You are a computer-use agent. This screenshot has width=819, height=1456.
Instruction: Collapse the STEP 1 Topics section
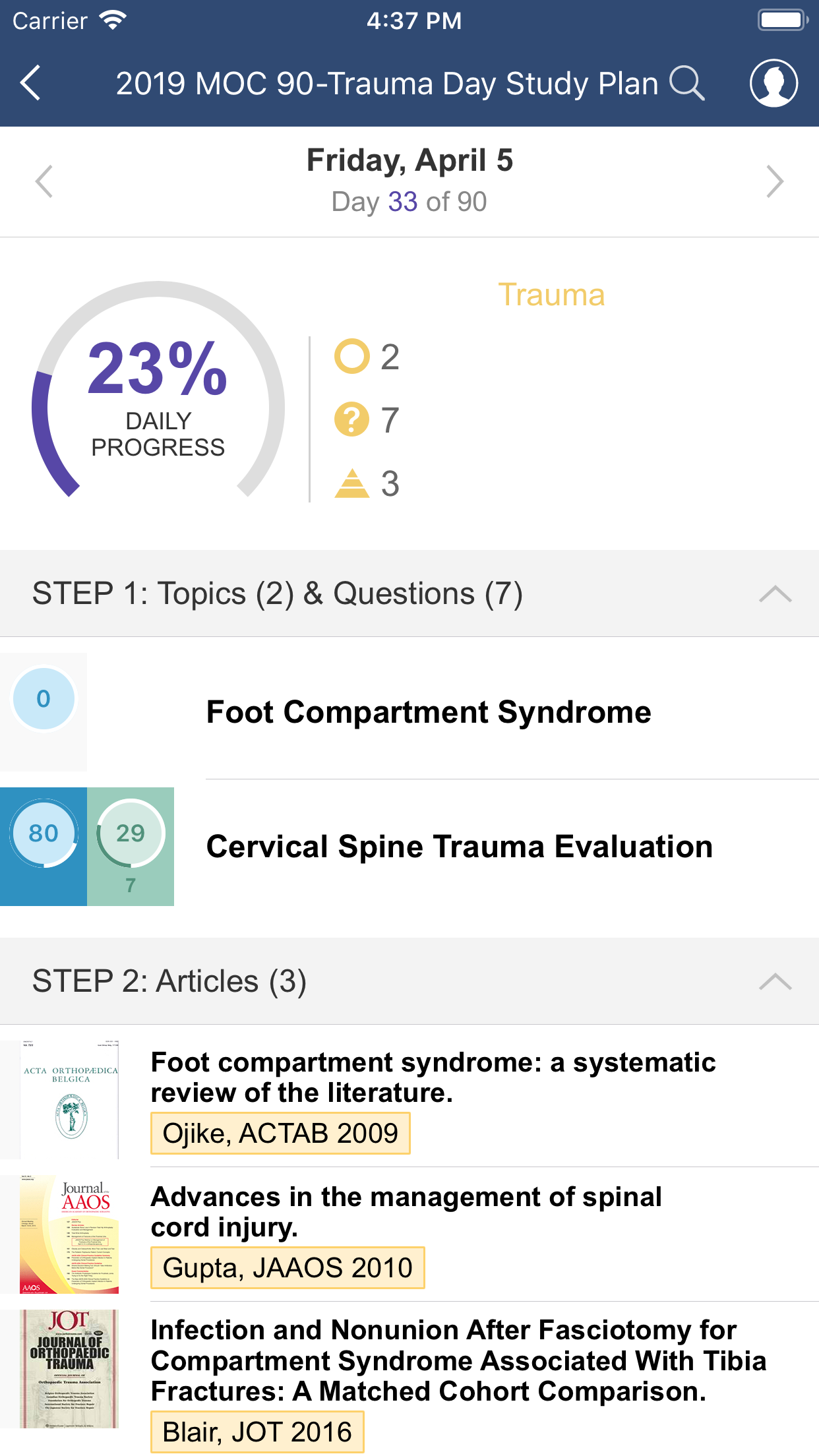tap(775, 593)
